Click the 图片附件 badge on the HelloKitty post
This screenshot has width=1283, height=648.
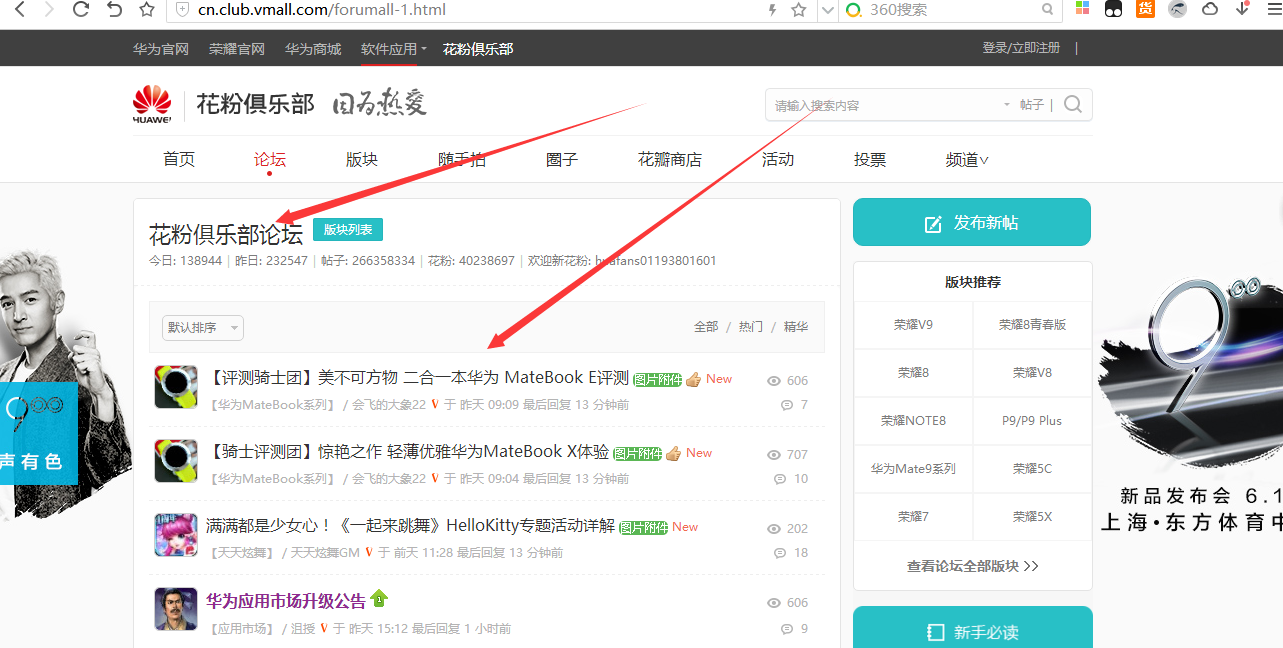[x=643, y=527]
